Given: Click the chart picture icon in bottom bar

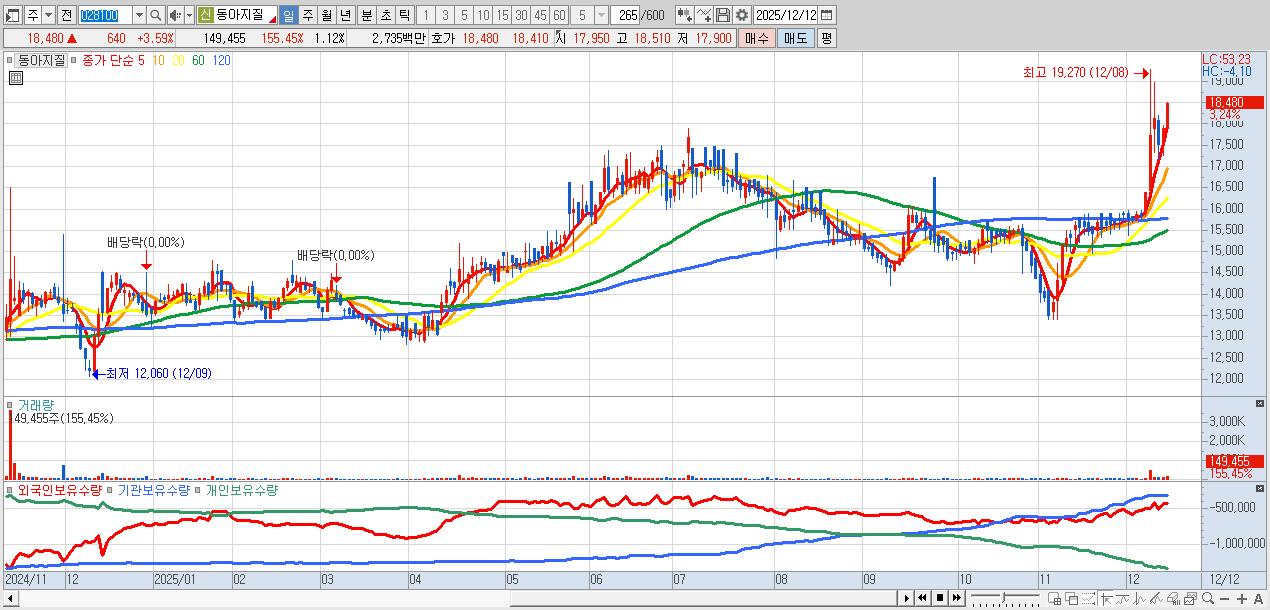Looking at the screenshot, I should coord(1190,598).
